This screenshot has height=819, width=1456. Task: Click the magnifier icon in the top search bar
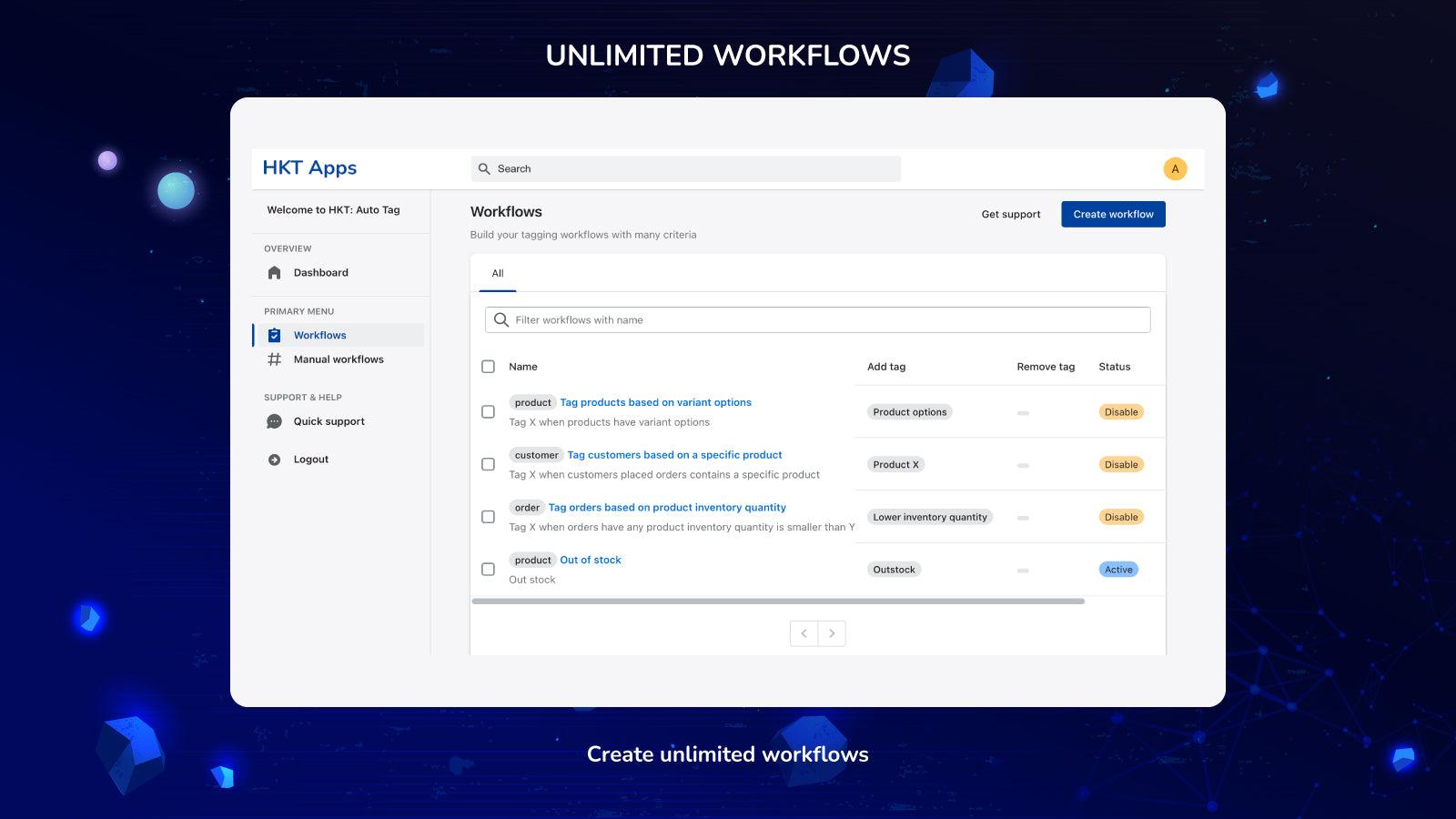485,168
